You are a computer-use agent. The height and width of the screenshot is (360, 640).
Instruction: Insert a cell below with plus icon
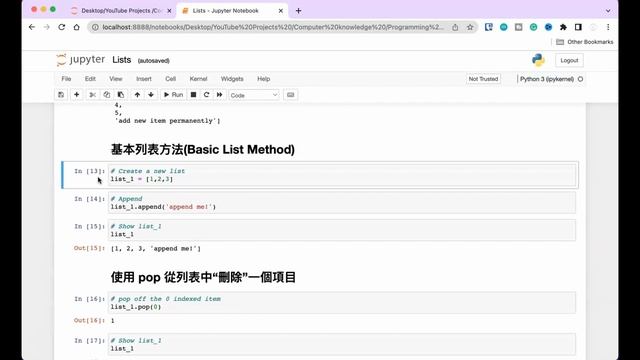[x=76, y=95]
